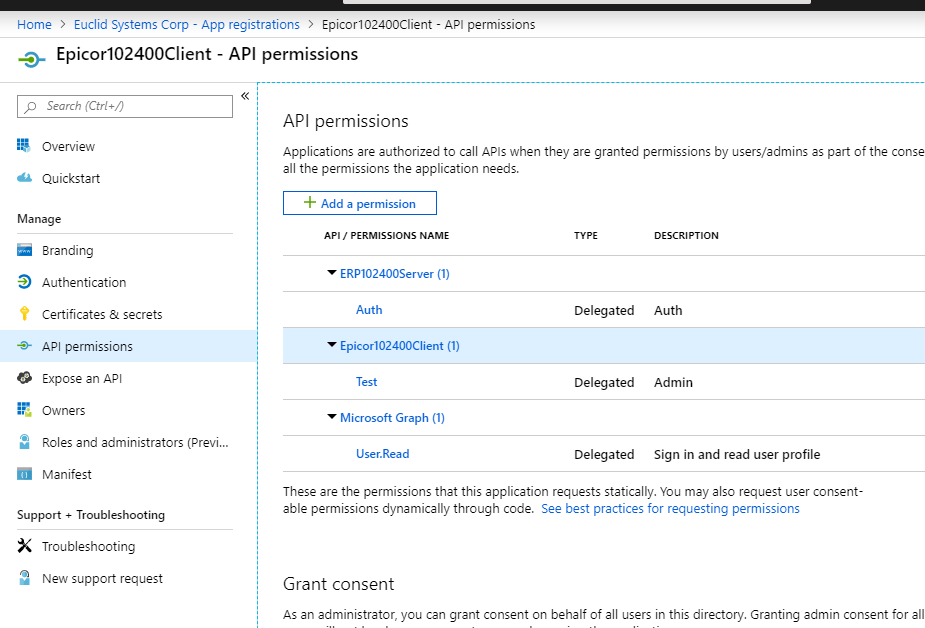Image resolution: width=925 pixels, height=628 pixels.
Task: Click the Quickstart cloud icon
Action: click(x=24, y=177)
